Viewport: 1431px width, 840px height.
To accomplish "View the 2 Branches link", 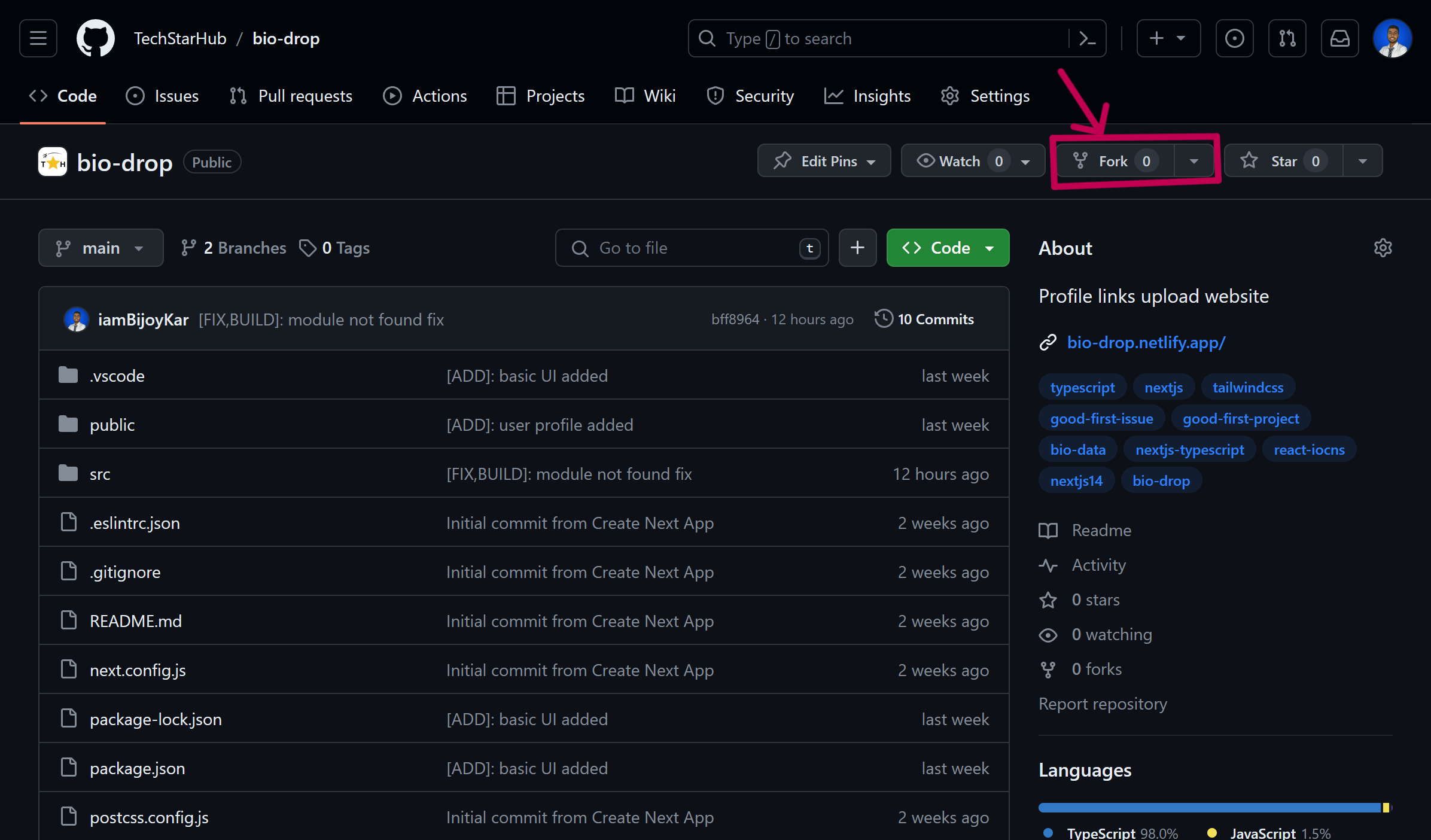I will 233,248.
